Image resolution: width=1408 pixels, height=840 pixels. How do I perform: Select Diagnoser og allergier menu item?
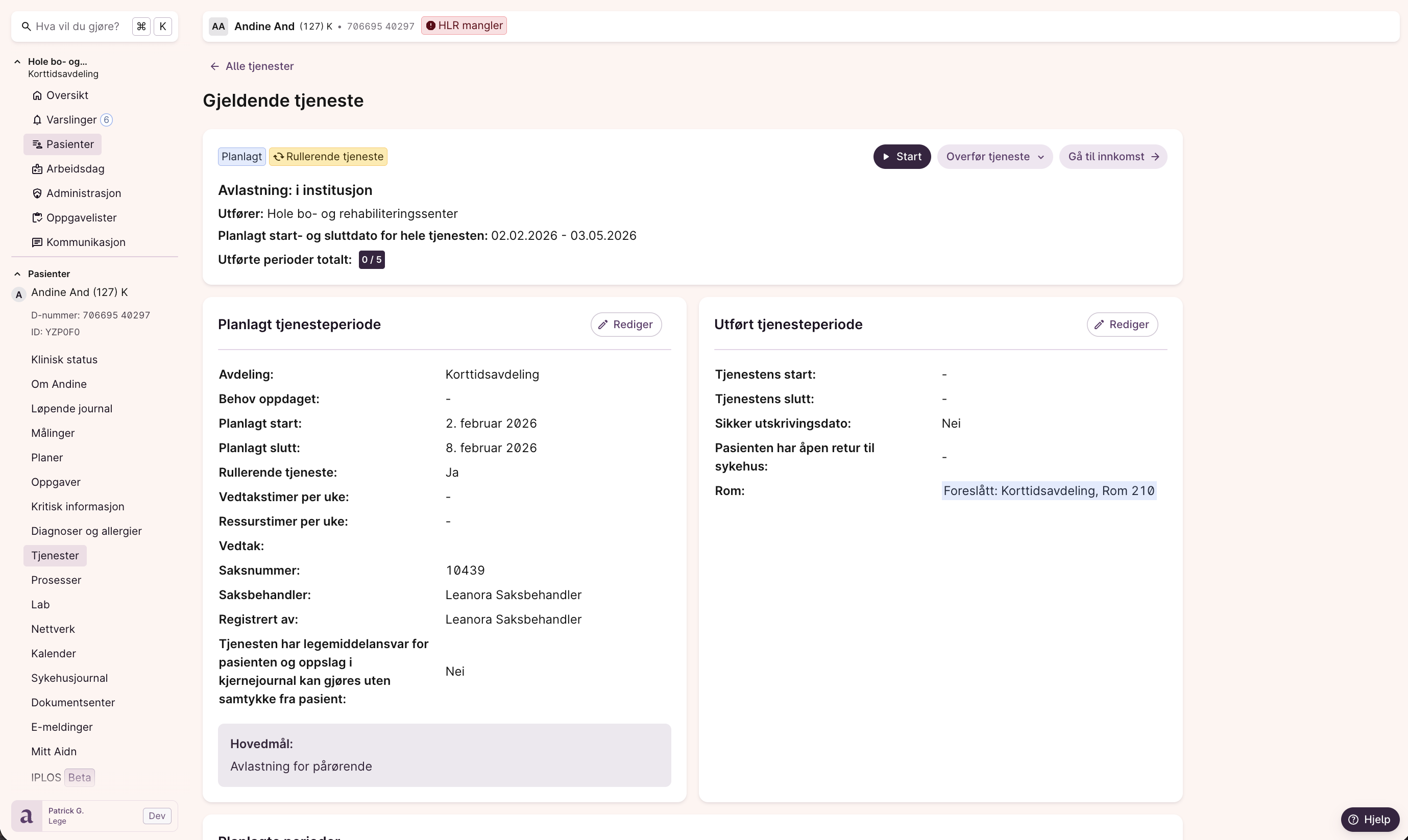click(87, 531)
